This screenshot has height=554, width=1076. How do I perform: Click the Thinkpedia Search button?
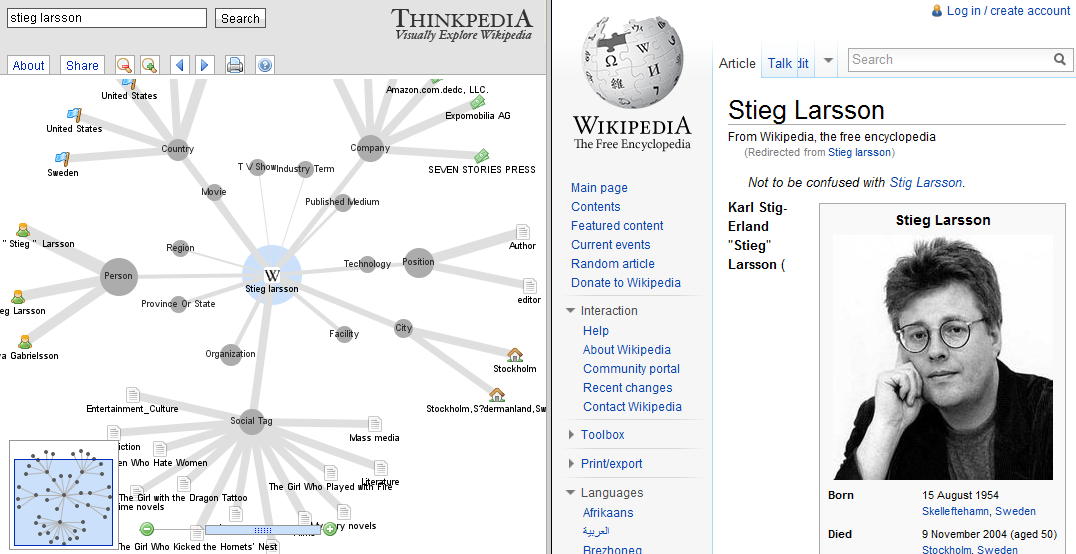tap(240, 19)
